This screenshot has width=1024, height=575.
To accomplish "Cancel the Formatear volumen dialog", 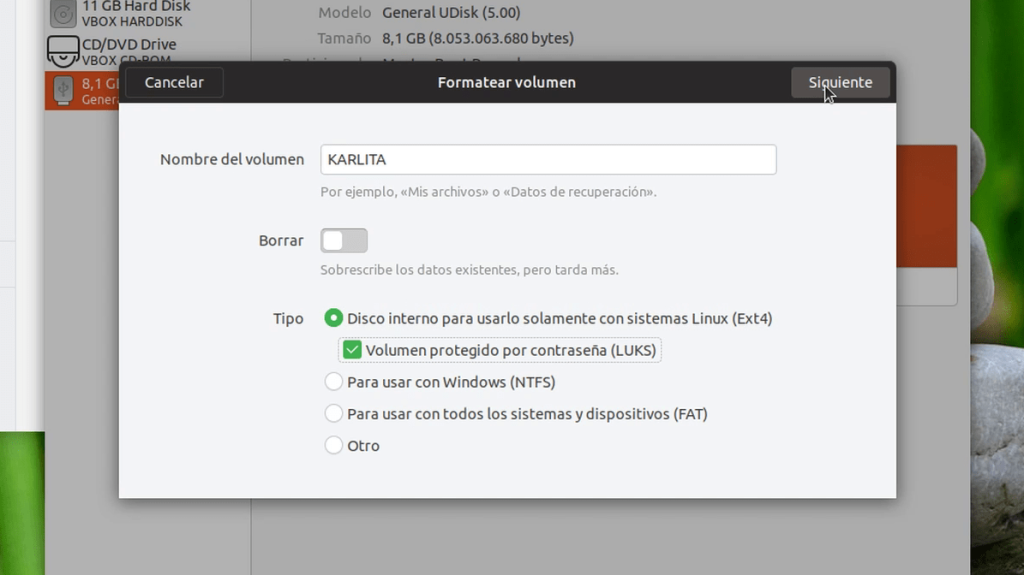I will (174, 82).
